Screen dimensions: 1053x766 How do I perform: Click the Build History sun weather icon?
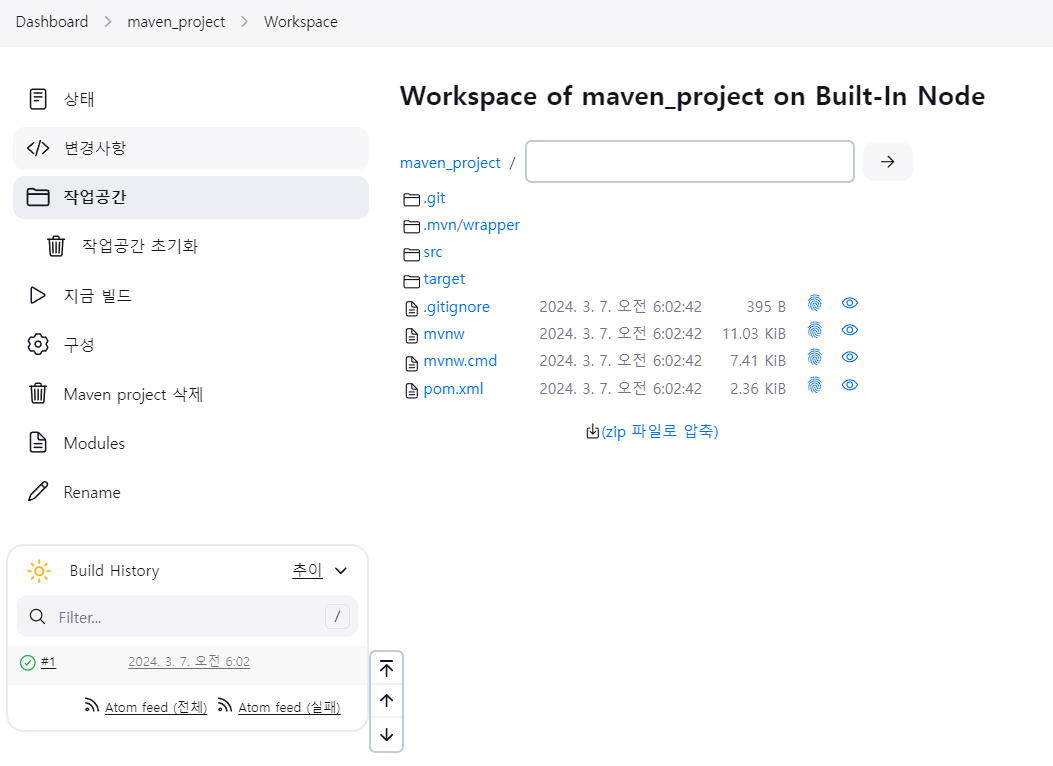pyautogui.click(x=39, y=571)
